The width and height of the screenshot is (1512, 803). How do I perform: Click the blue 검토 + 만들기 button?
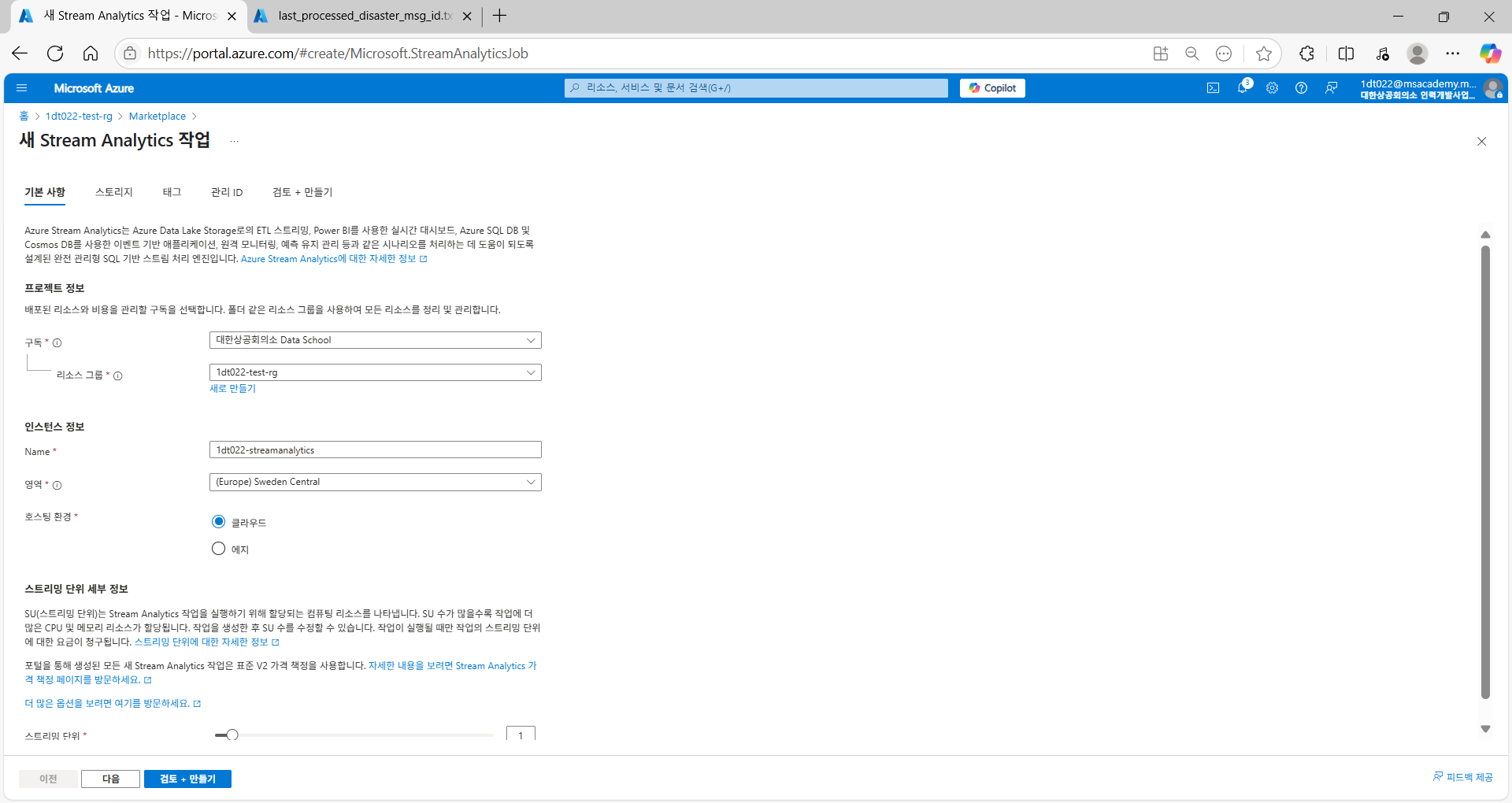pos(187,779)
